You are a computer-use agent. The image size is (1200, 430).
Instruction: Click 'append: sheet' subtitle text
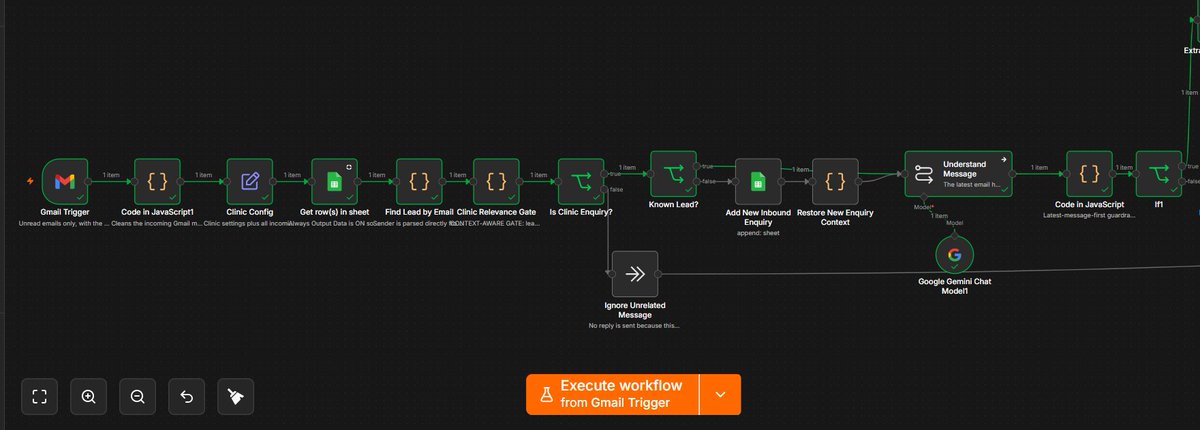758,233
